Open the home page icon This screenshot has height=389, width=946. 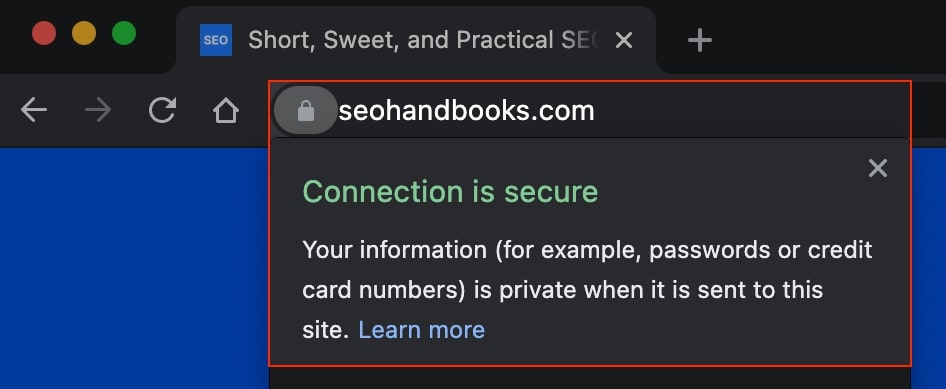pyautogui.click(x=226, y=111)
